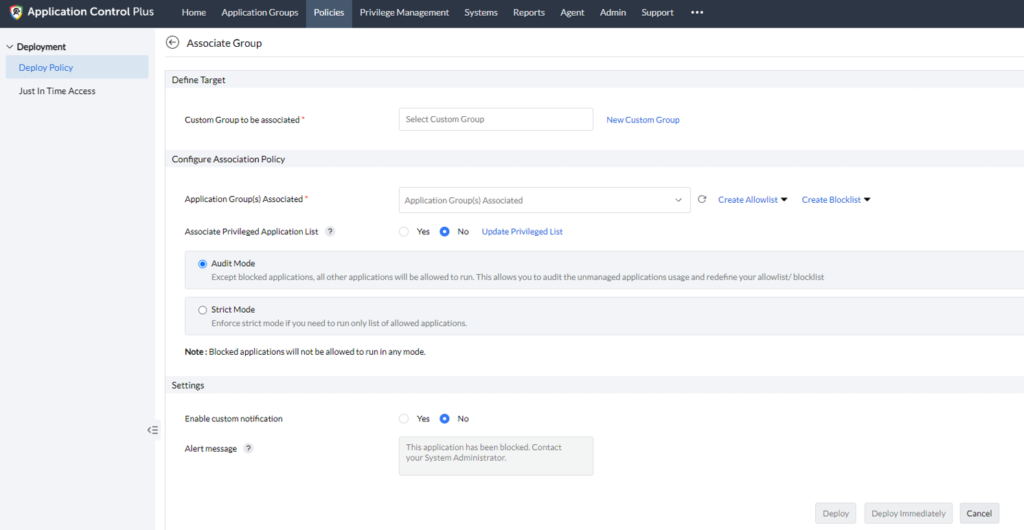Click inside the Alert message text box

pyautogui.click(x=496, y=456)
